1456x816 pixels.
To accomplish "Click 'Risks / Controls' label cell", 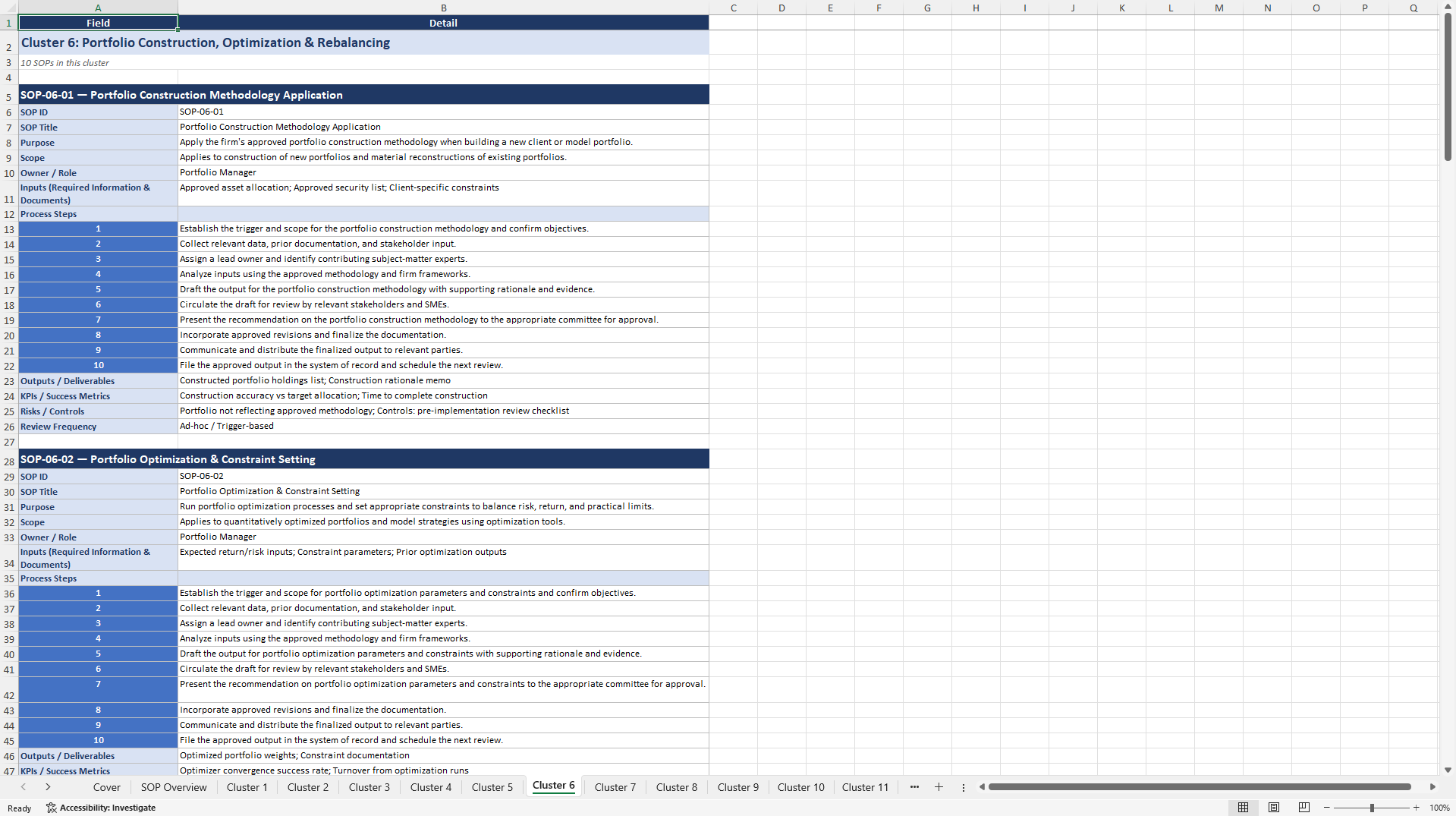I will point(98,411).
